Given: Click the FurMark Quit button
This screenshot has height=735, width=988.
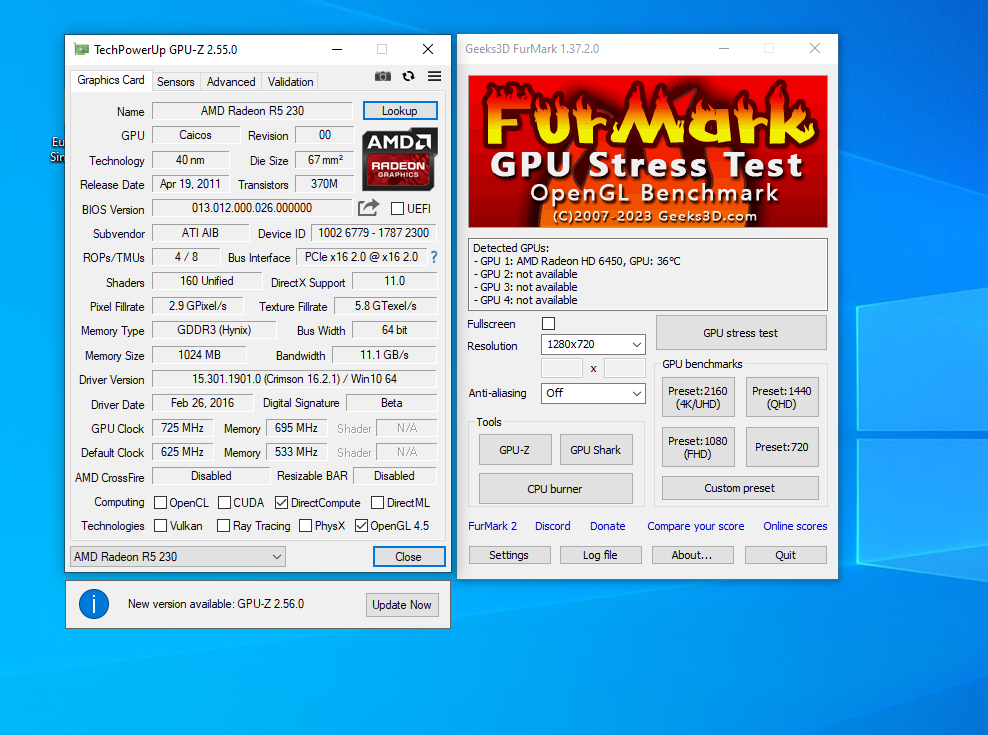Looking at the screenshot, I should 786,555.
